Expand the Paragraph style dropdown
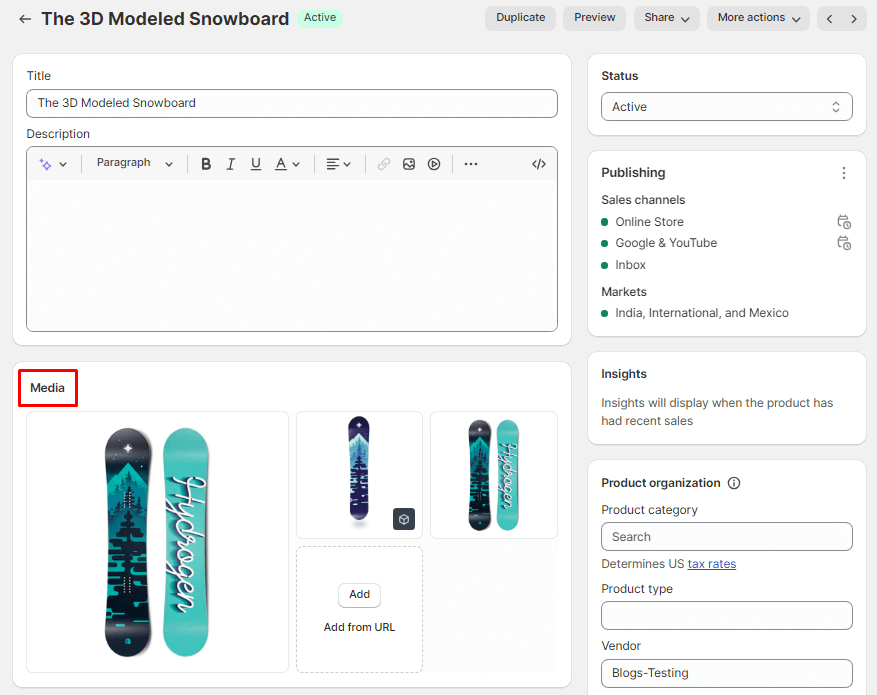The width and height of the screenshot is (877, 695). click(x=135, y=163)
